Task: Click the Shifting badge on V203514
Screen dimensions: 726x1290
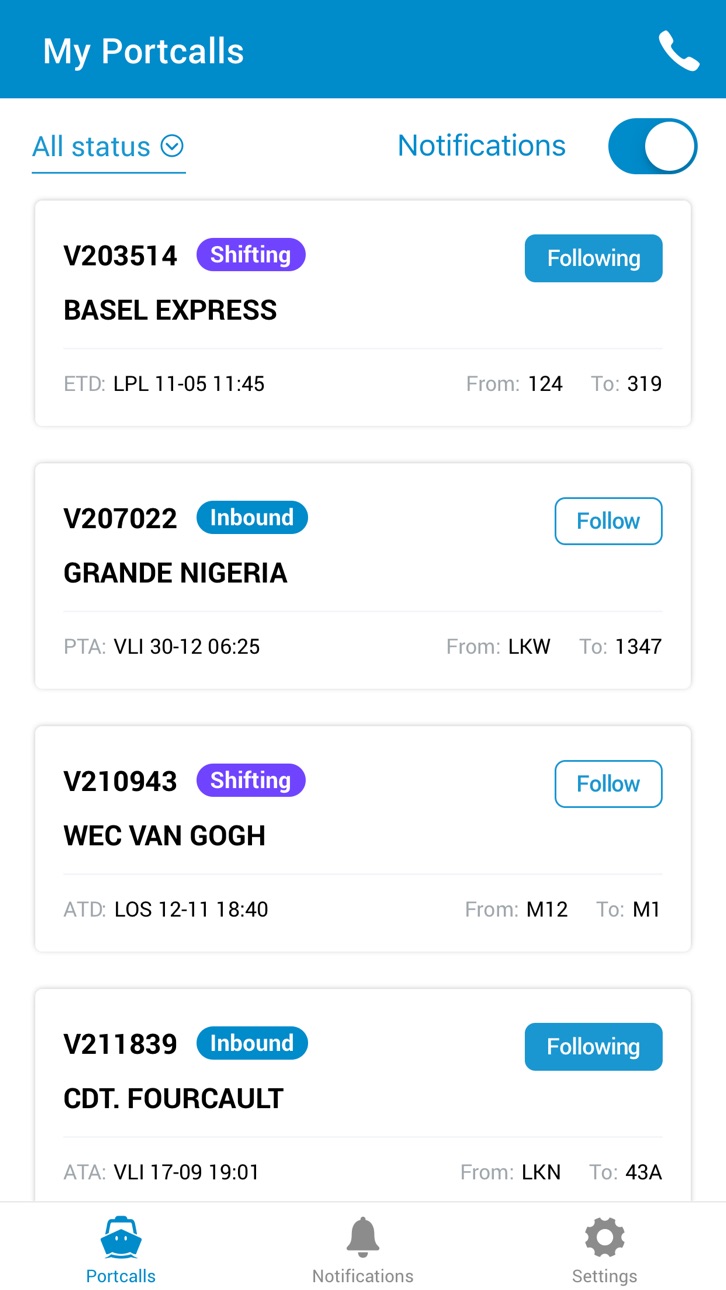Action: coord(251,255)
